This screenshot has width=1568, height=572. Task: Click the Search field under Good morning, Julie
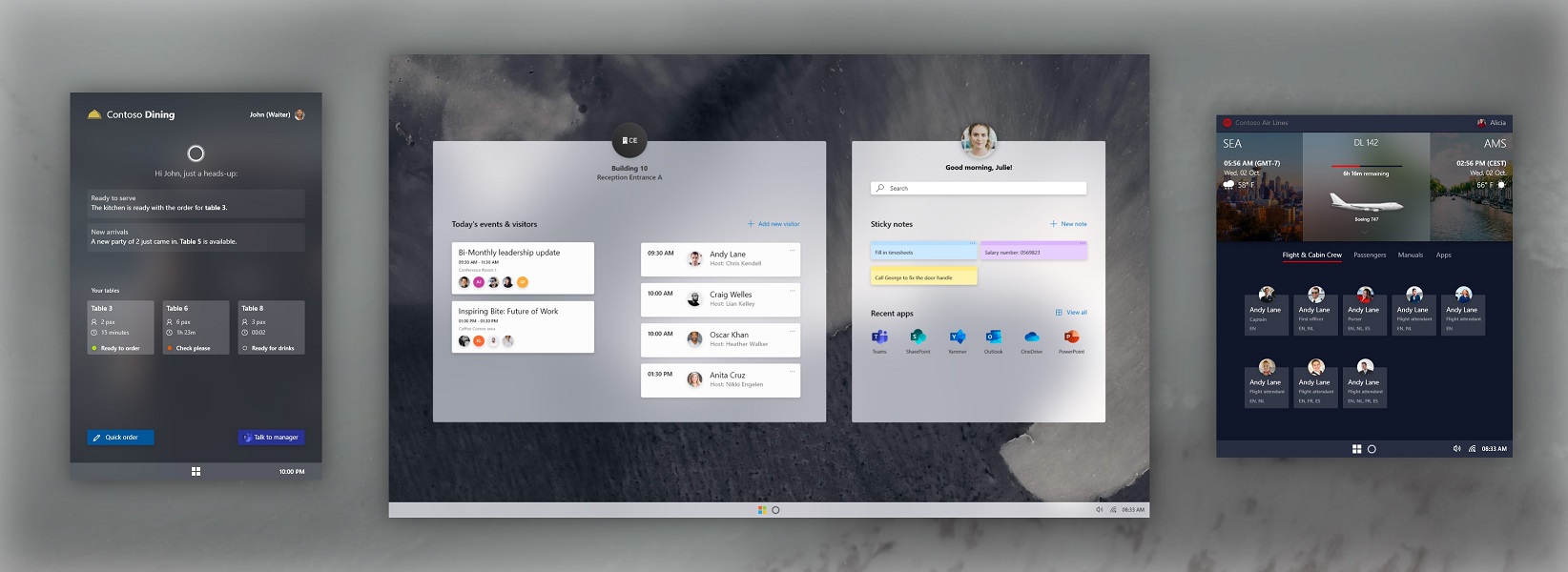(x=979, y=189)
